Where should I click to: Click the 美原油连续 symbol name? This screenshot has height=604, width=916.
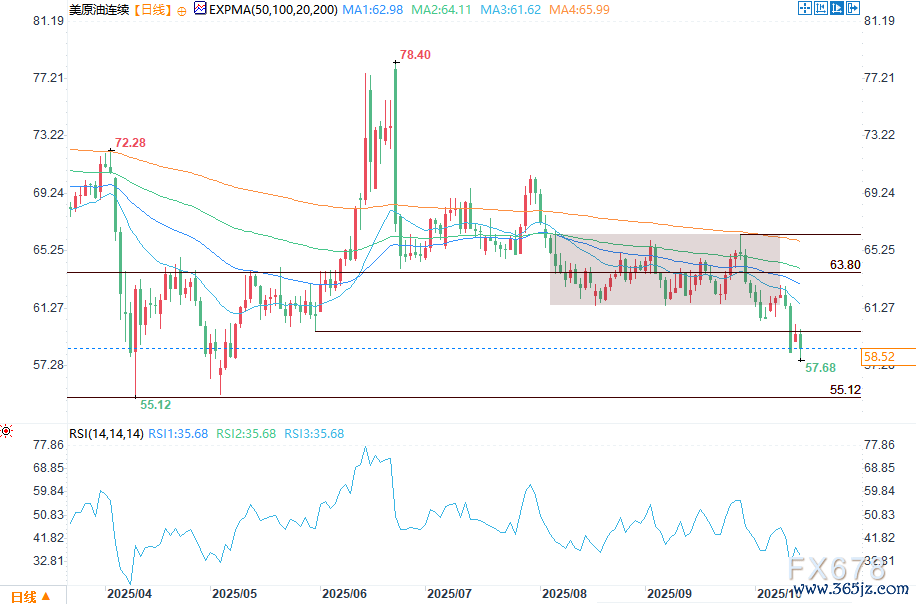click(x=98, y=10)
